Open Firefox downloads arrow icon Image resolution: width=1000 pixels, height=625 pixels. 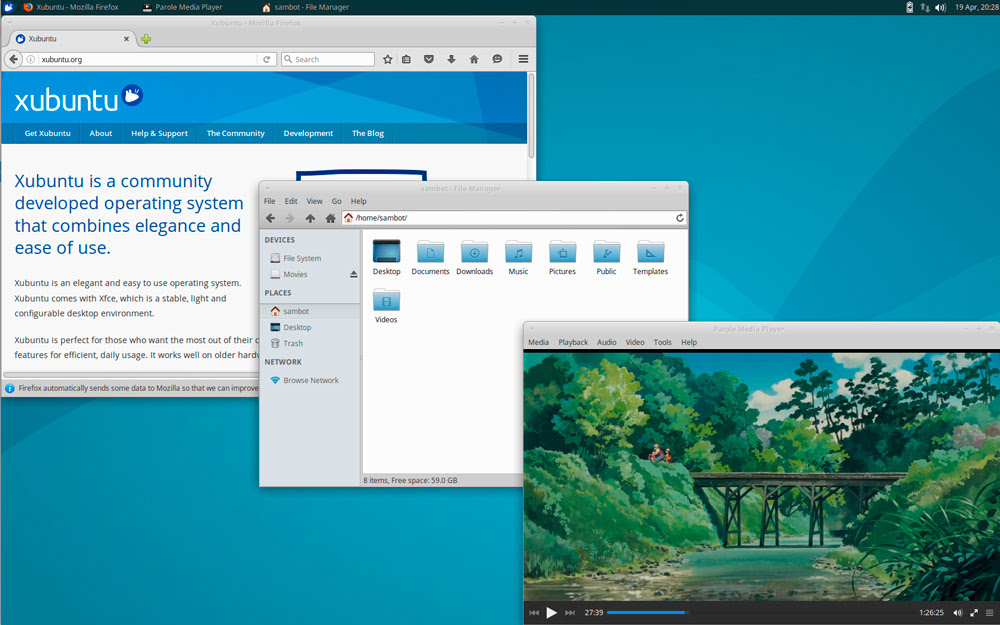click(x=451, y=59)
